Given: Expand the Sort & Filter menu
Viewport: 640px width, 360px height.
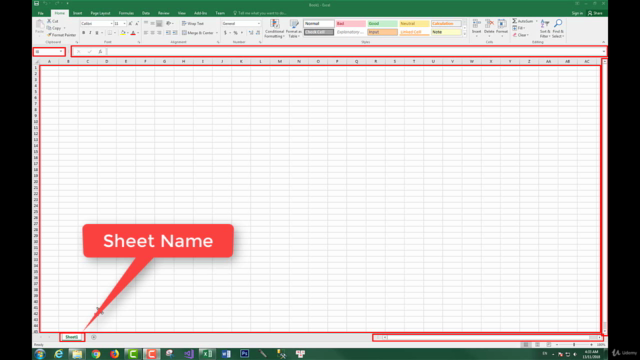Looking at the screenshot, I should pos(545,29).
